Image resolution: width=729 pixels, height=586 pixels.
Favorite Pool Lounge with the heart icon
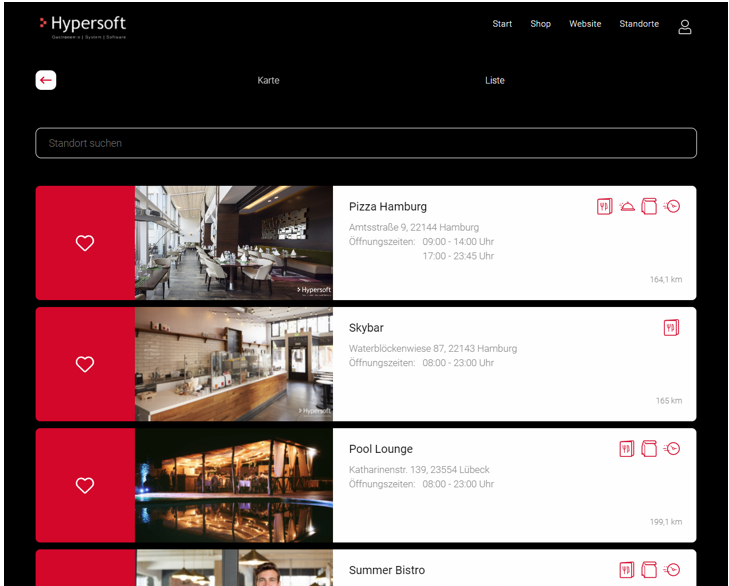pos(85,485)
